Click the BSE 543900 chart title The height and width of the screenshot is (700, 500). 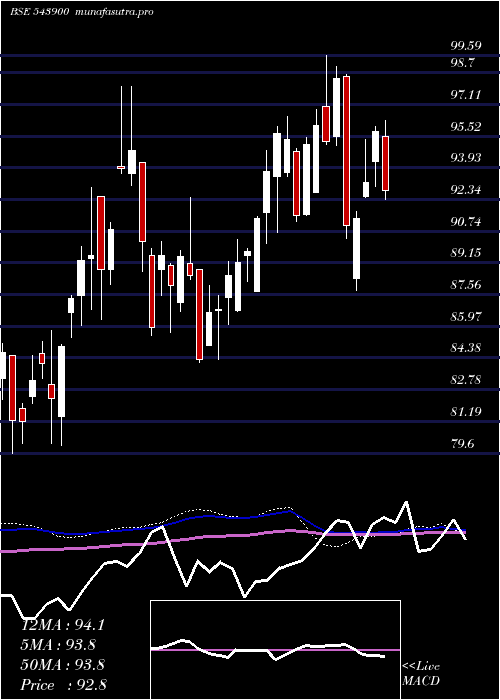[39, 12]
